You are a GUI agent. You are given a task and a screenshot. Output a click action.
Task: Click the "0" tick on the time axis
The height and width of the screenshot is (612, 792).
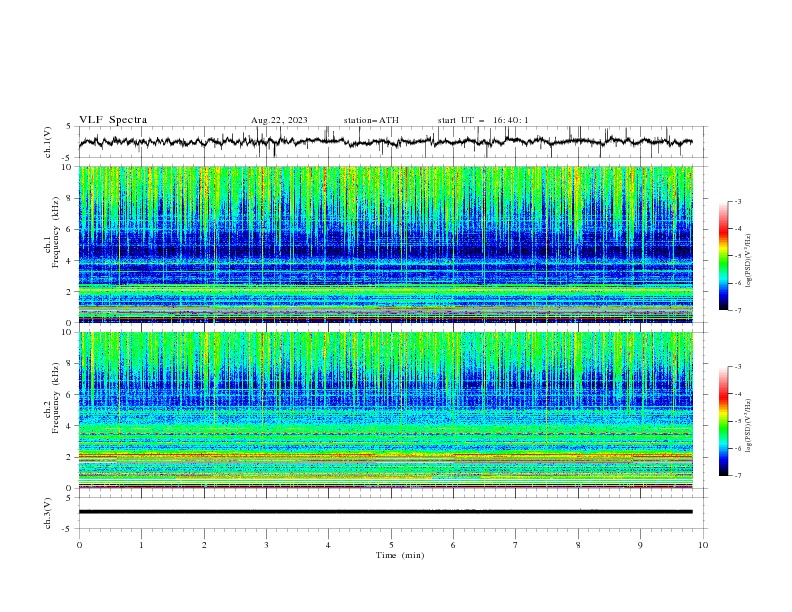pyautogui.click(x=79, y=545)
